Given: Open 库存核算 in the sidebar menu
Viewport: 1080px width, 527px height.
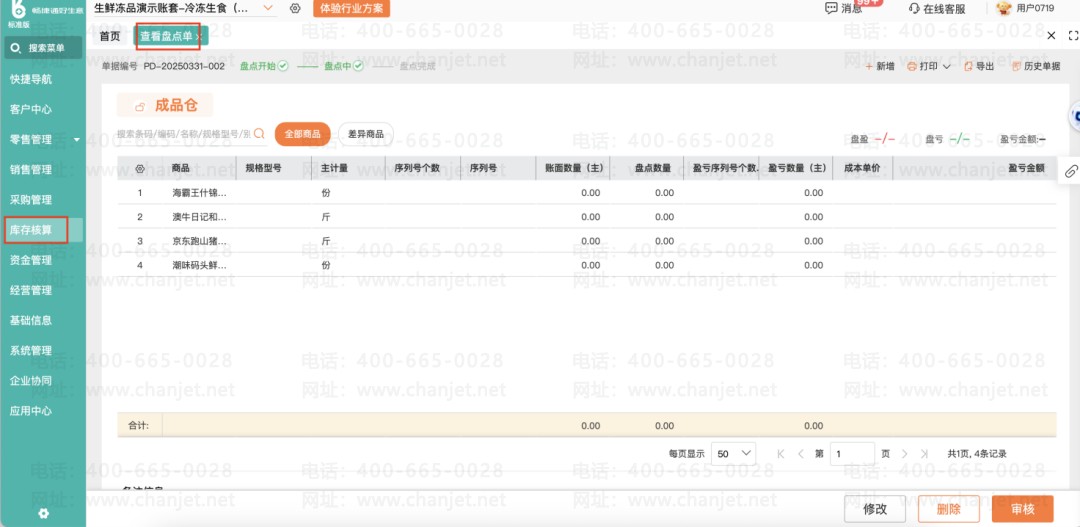Looking at the screenshot, I should (x=36, y=230).
